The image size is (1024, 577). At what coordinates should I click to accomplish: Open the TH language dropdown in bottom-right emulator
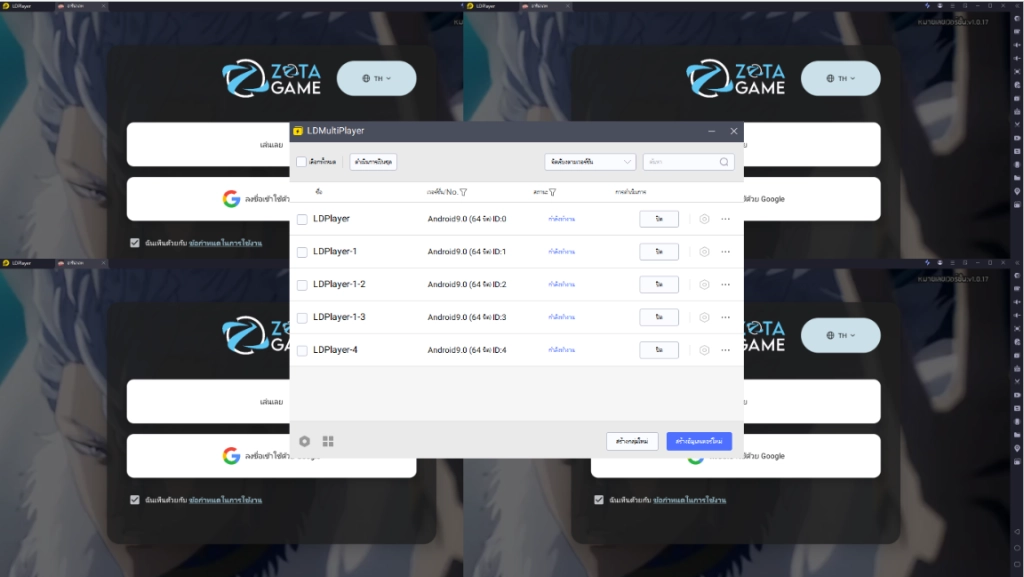click(840, 335)
